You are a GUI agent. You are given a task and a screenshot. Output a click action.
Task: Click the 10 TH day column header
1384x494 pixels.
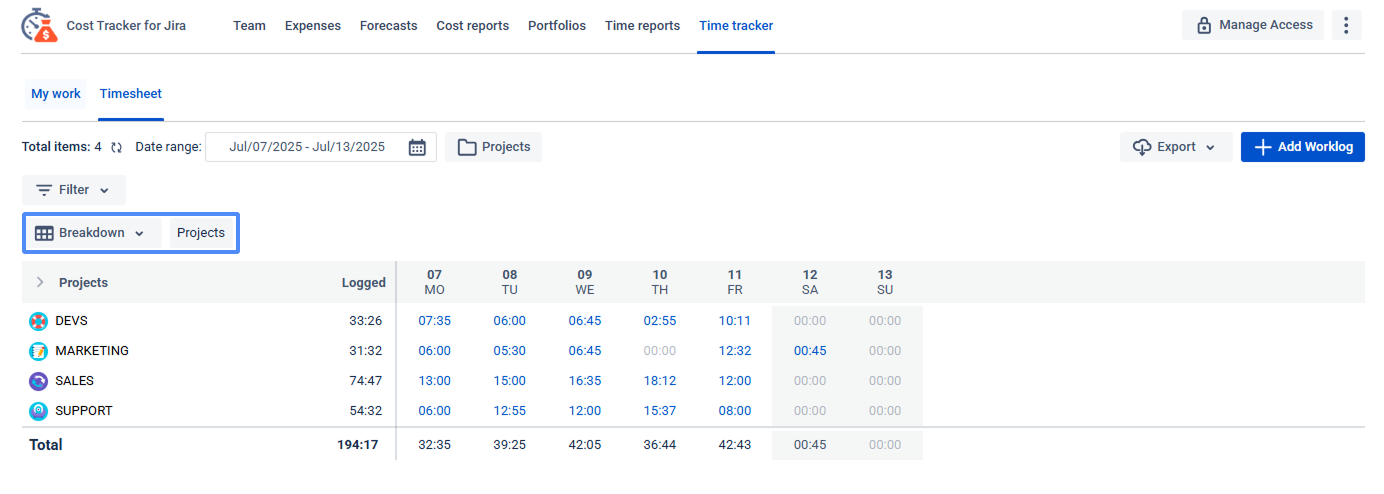click(x=660, y=283)
